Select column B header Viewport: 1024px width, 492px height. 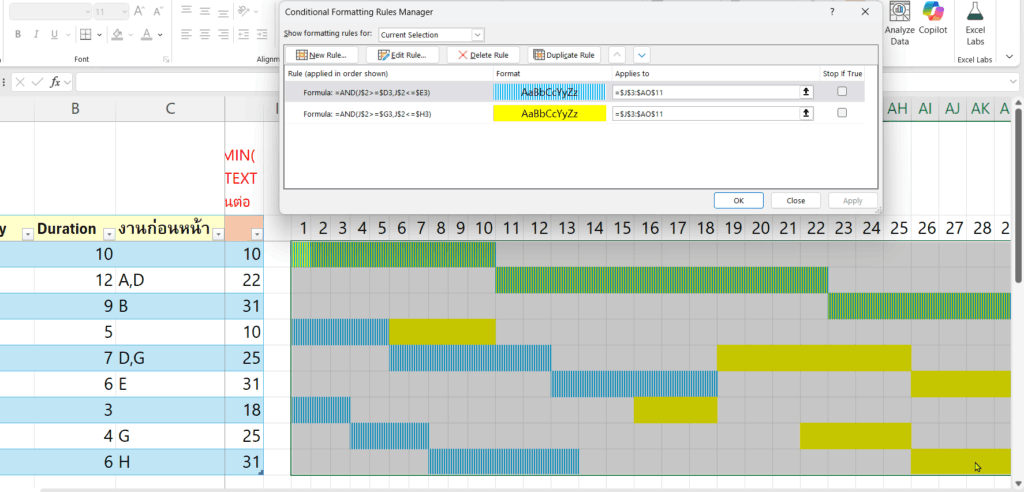pyautogui.click(x=75, y=109)
